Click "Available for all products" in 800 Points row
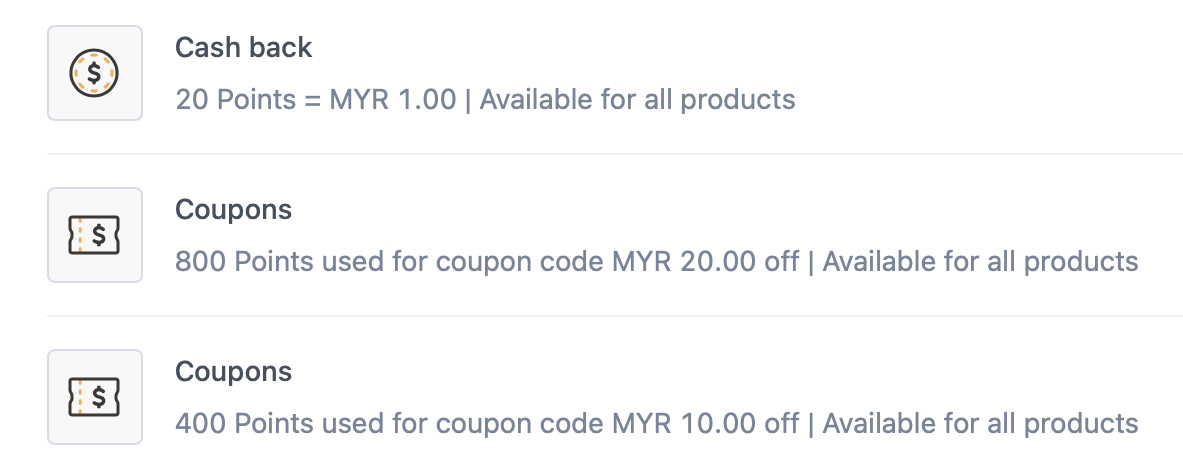1183x471 pixels. pyautogui.click(x=980, y=262)
